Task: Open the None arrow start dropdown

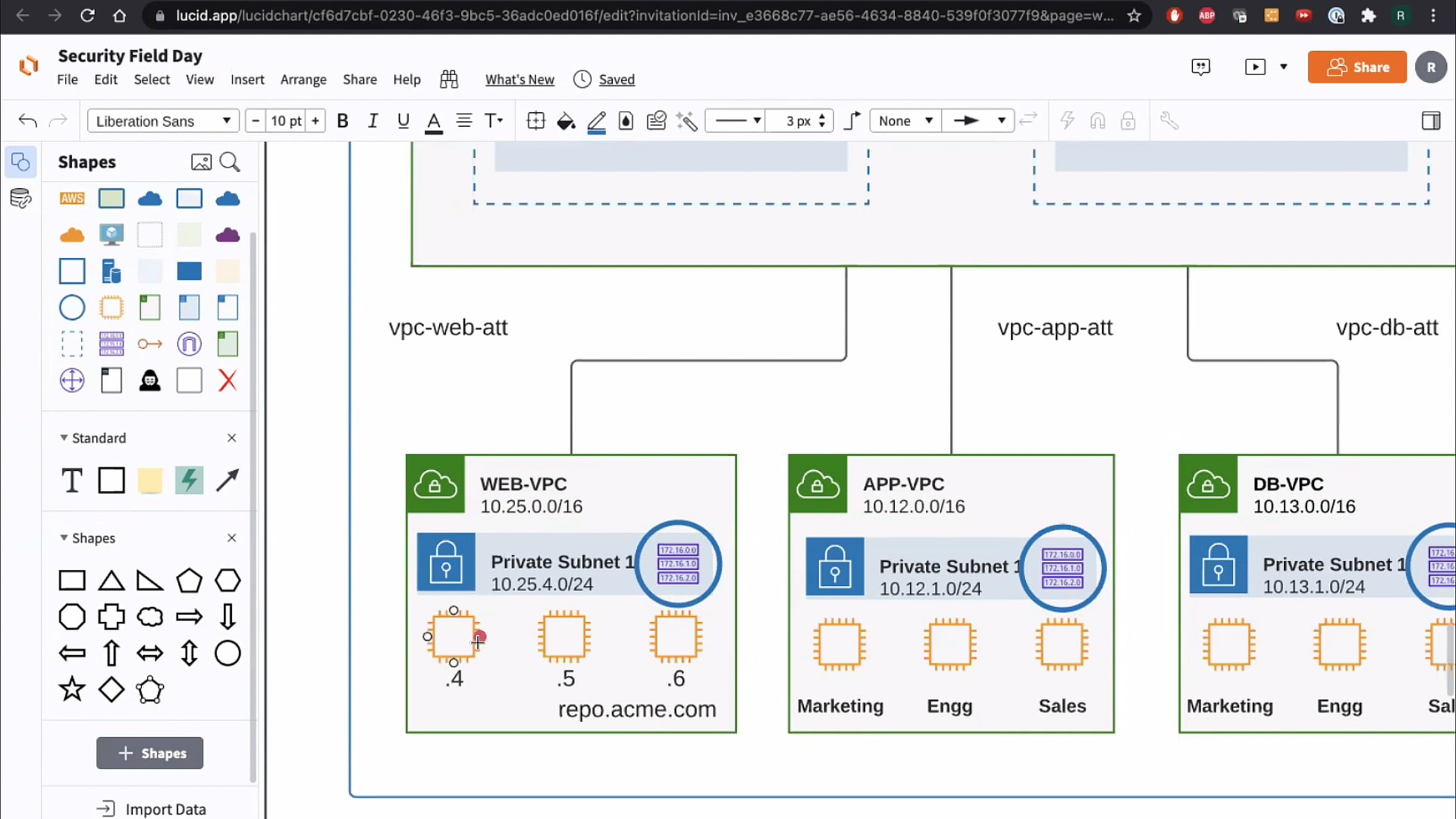Action: (905, 121)
